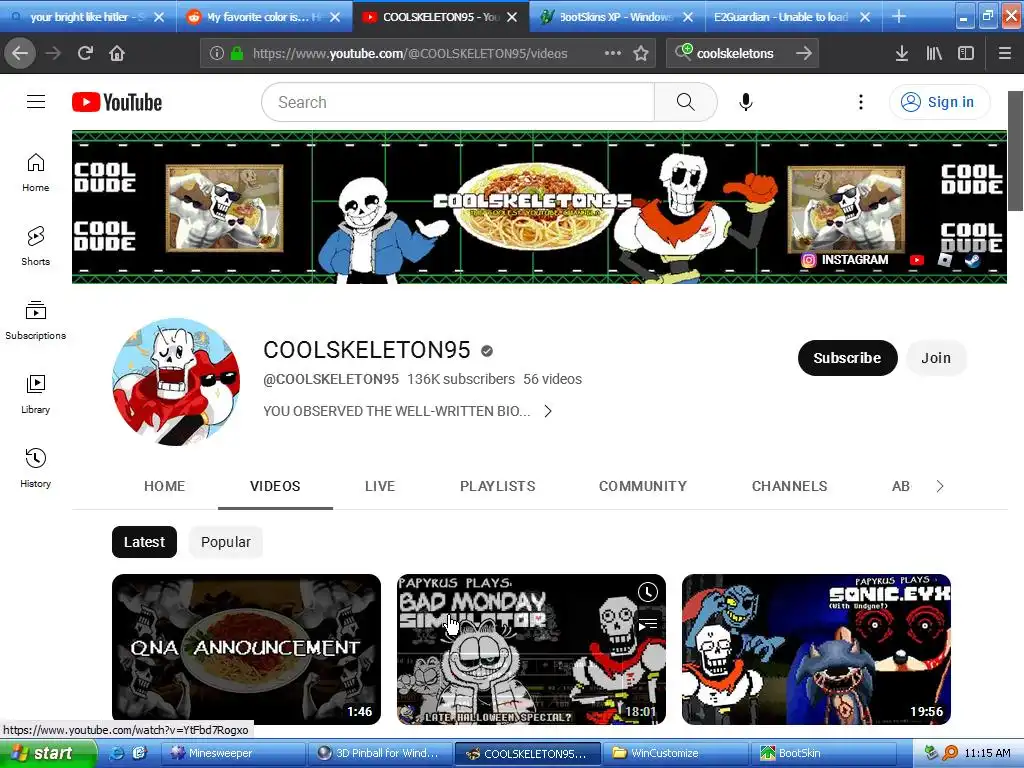Click the browser Forward arrow button
This screenshot has height=768, width=1024.
pos(53,53)
